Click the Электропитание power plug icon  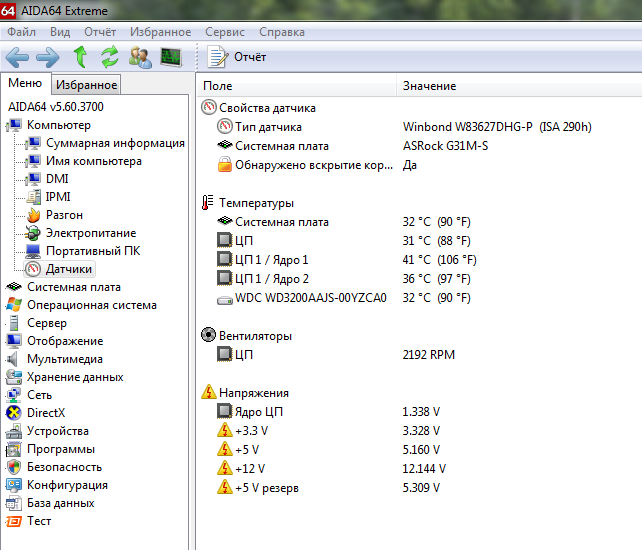coord(33,233)
